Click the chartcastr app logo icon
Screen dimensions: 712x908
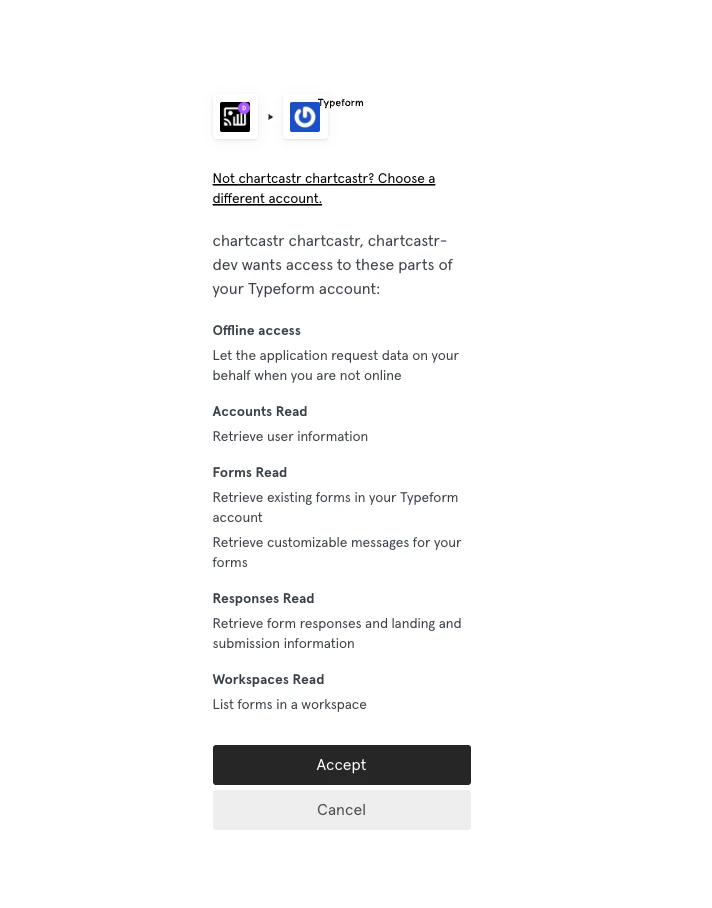[234, 117]
